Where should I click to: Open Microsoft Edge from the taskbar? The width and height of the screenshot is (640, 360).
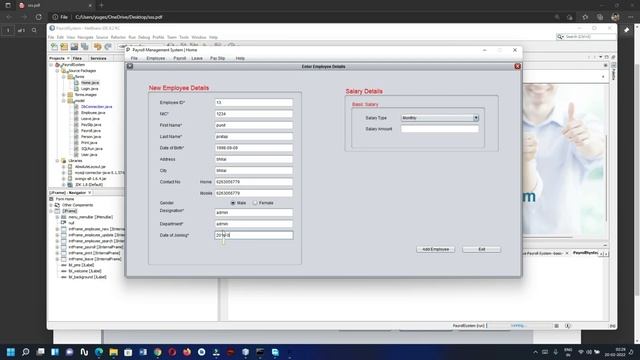tap(99, 352)
